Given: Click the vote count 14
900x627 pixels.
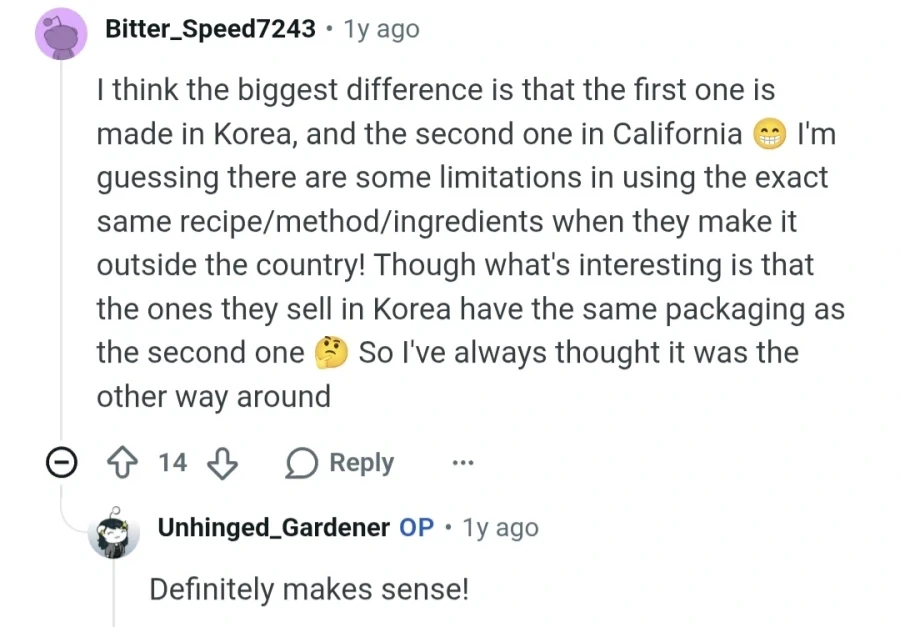Looking at the screenshot, I should coord(172,463).
